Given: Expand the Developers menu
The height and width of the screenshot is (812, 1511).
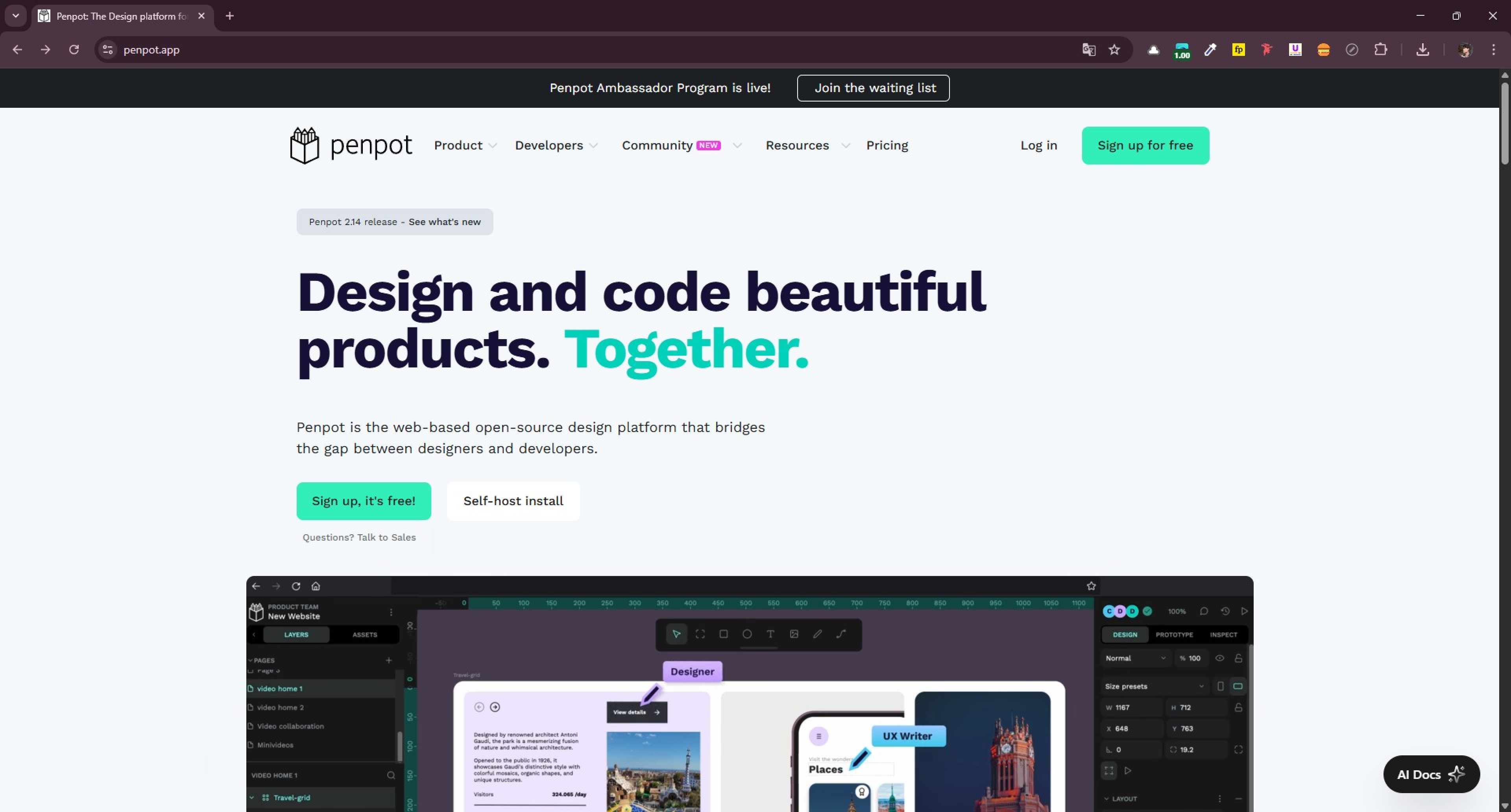Looking at the screenshot, I should coord(556,146).
